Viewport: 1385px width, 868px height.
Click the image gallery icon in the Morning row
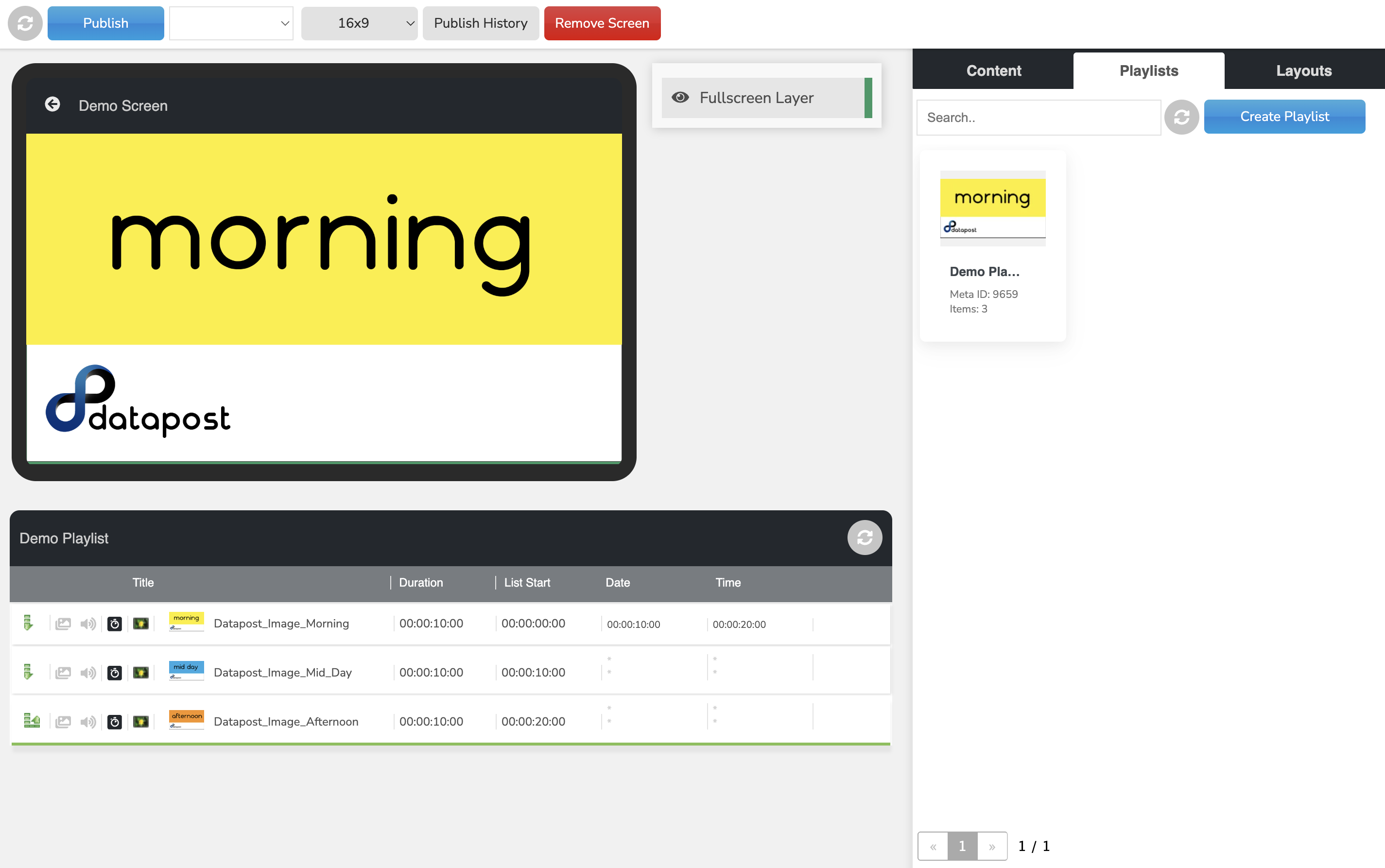point(63,624)
